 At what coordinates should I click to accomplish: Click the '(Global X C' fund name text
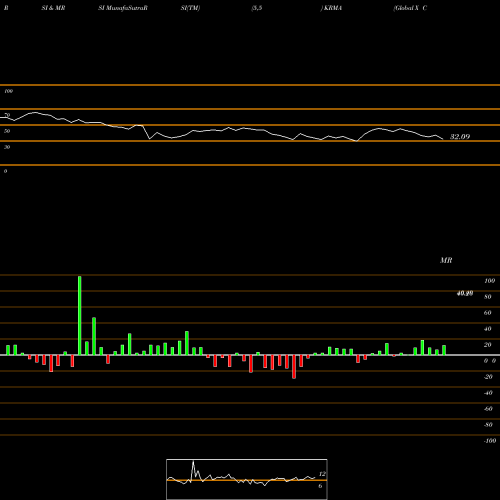(410, 8)
